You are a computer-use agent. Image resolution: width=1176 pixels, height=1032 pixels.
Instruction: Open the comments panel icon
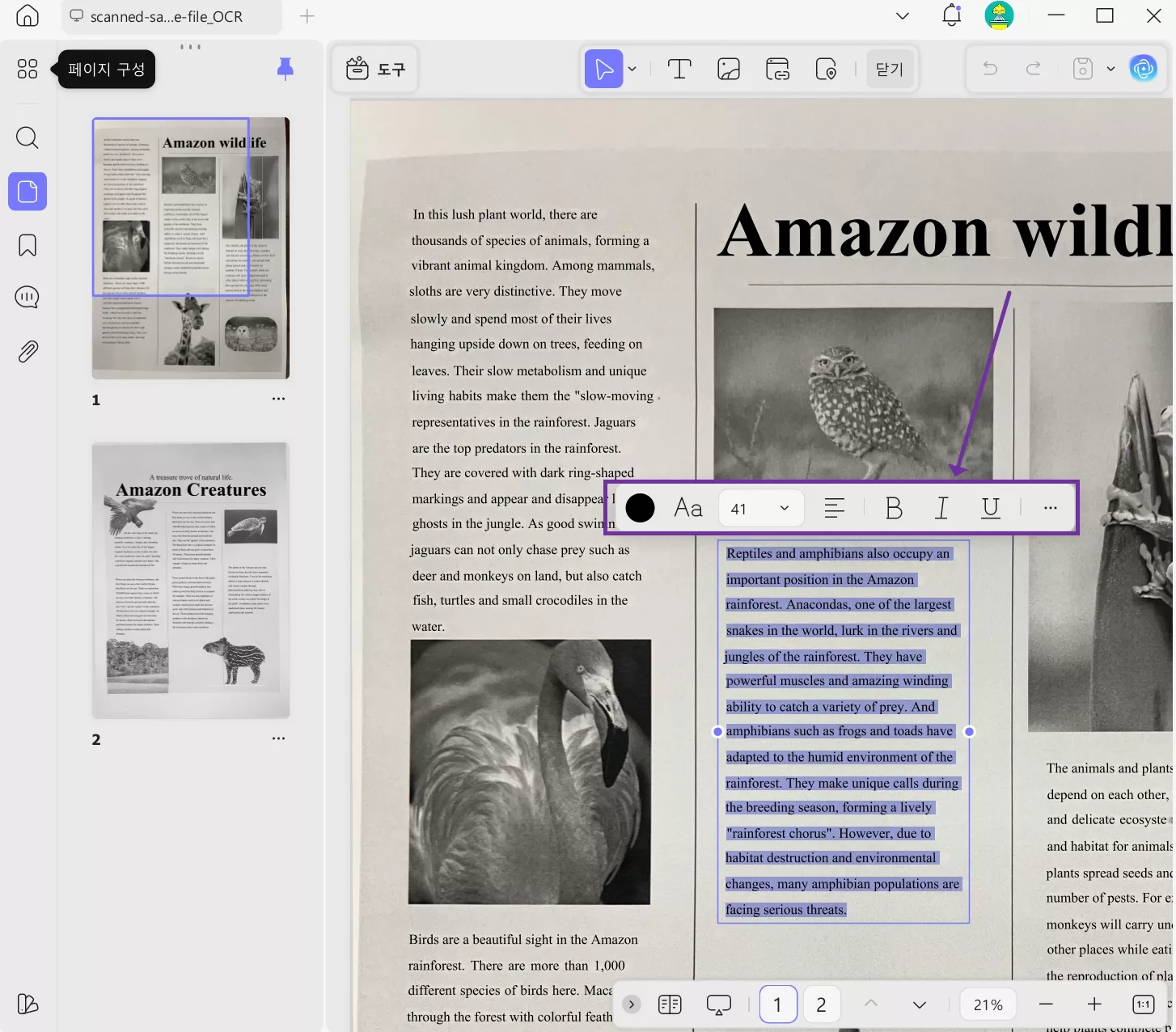(x=27, y=298)
